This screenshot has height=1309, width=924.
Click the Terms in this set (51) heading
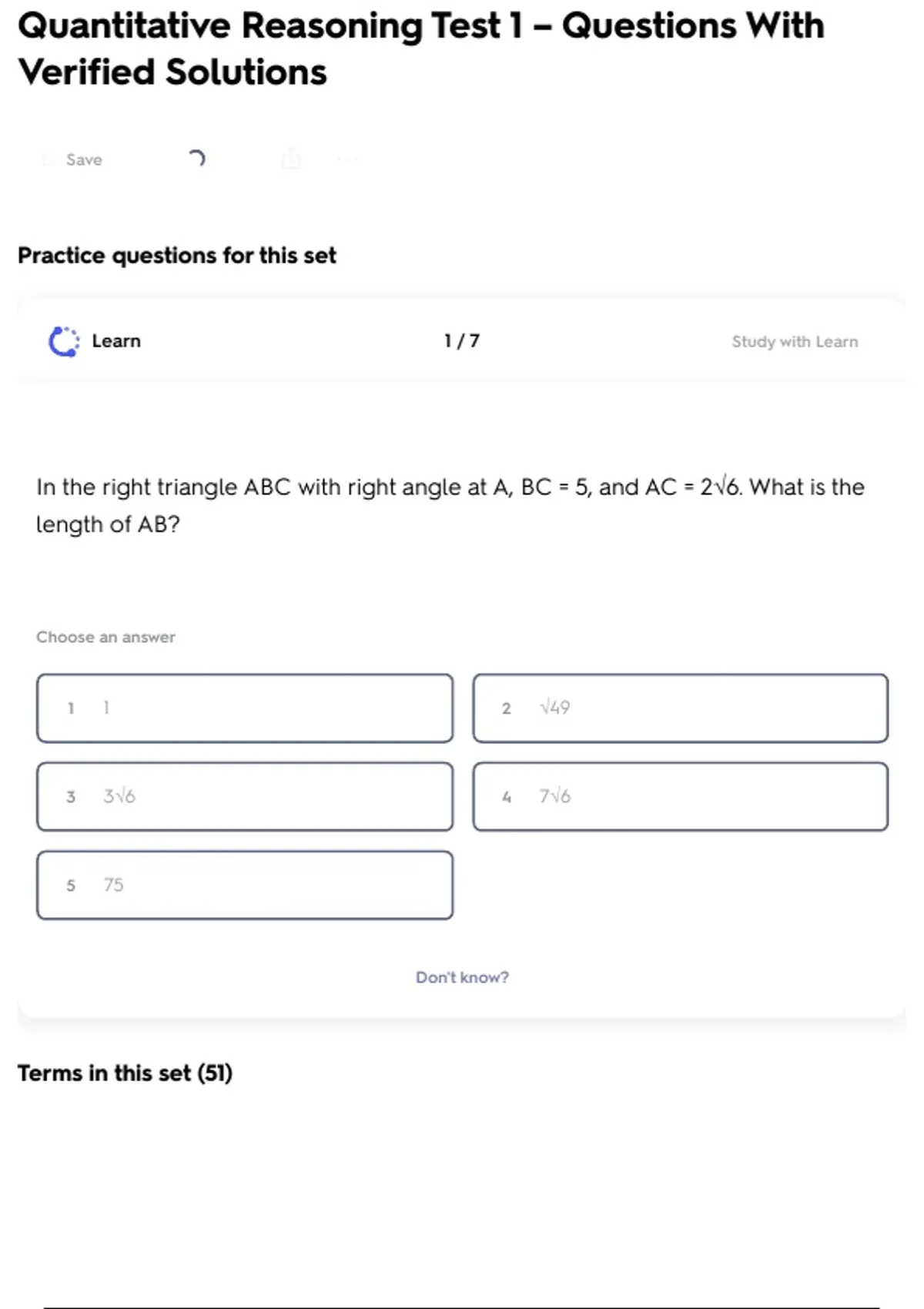[x=125, y=1073]
